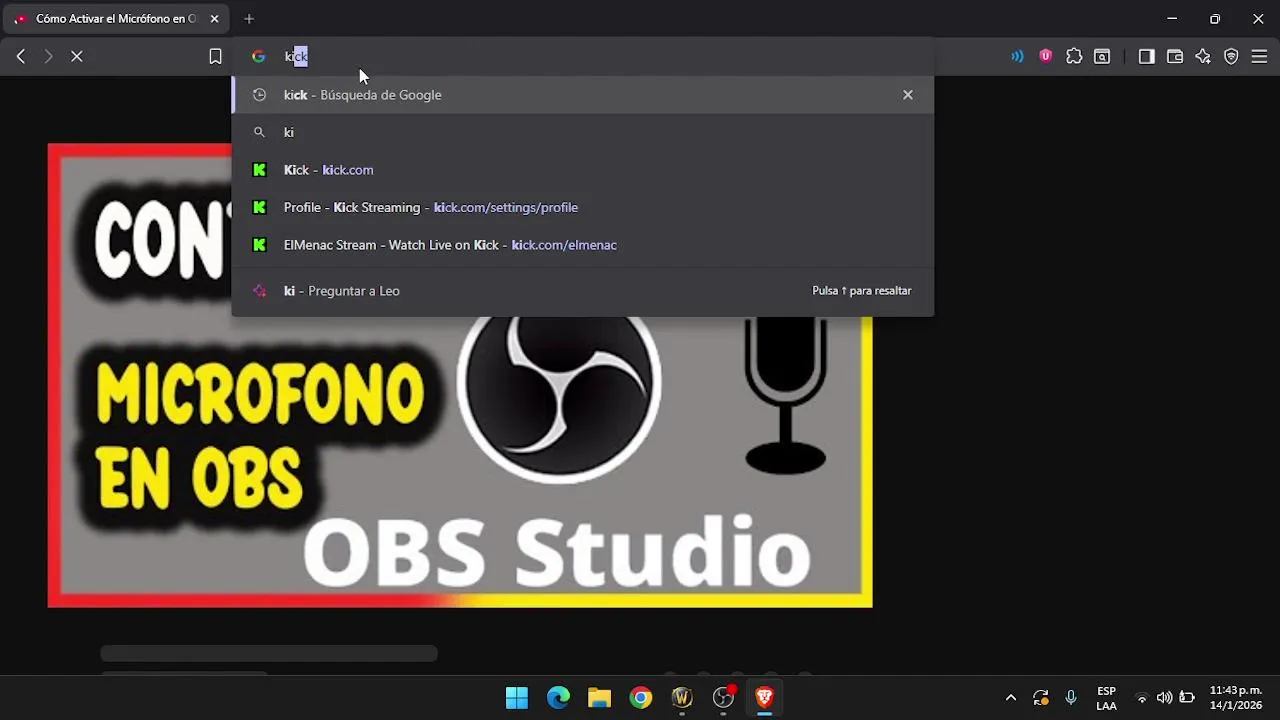Click Brave browser taskbar icon
This screenshot has height=720, width=1280.
point(764,697)
